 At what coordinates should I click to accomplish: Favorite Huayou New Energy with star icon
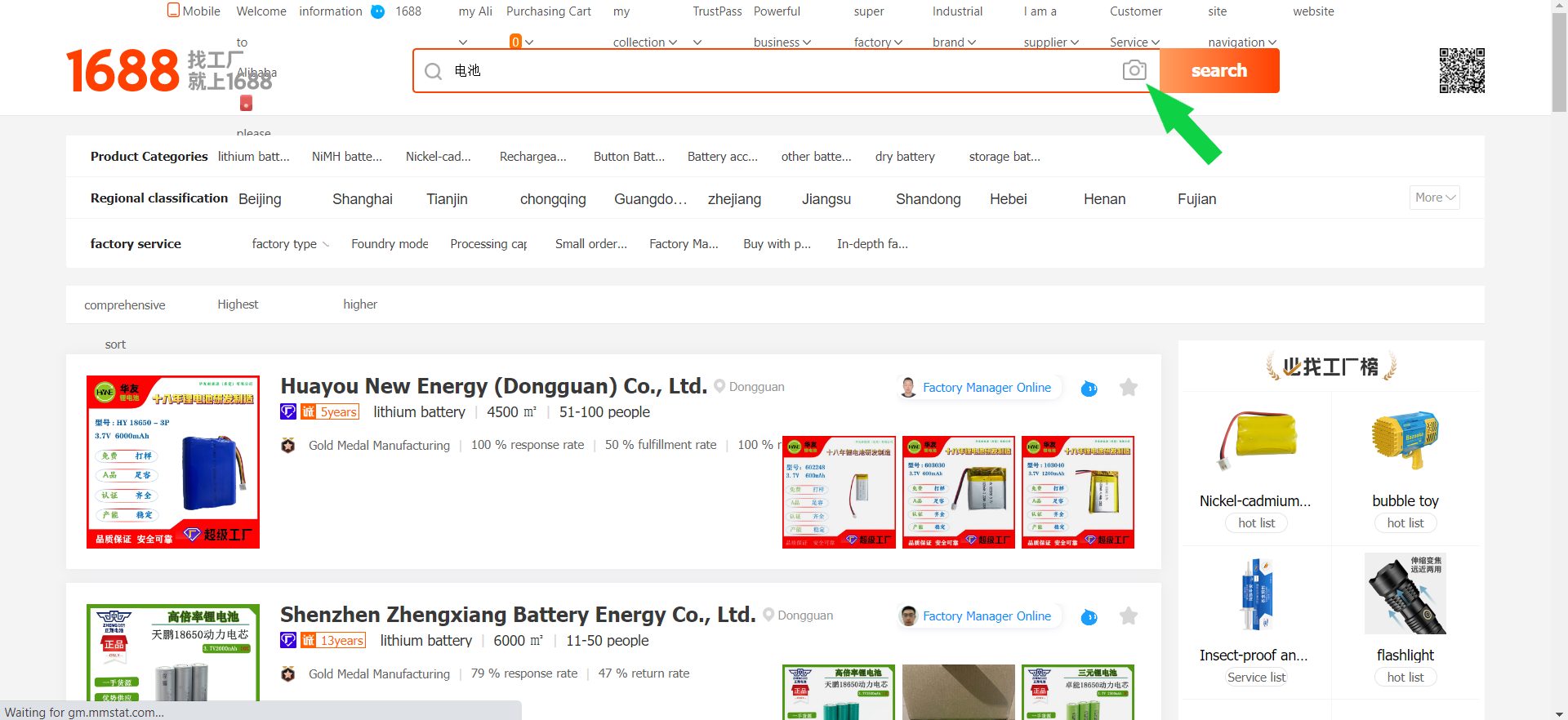coord(1129,387)
